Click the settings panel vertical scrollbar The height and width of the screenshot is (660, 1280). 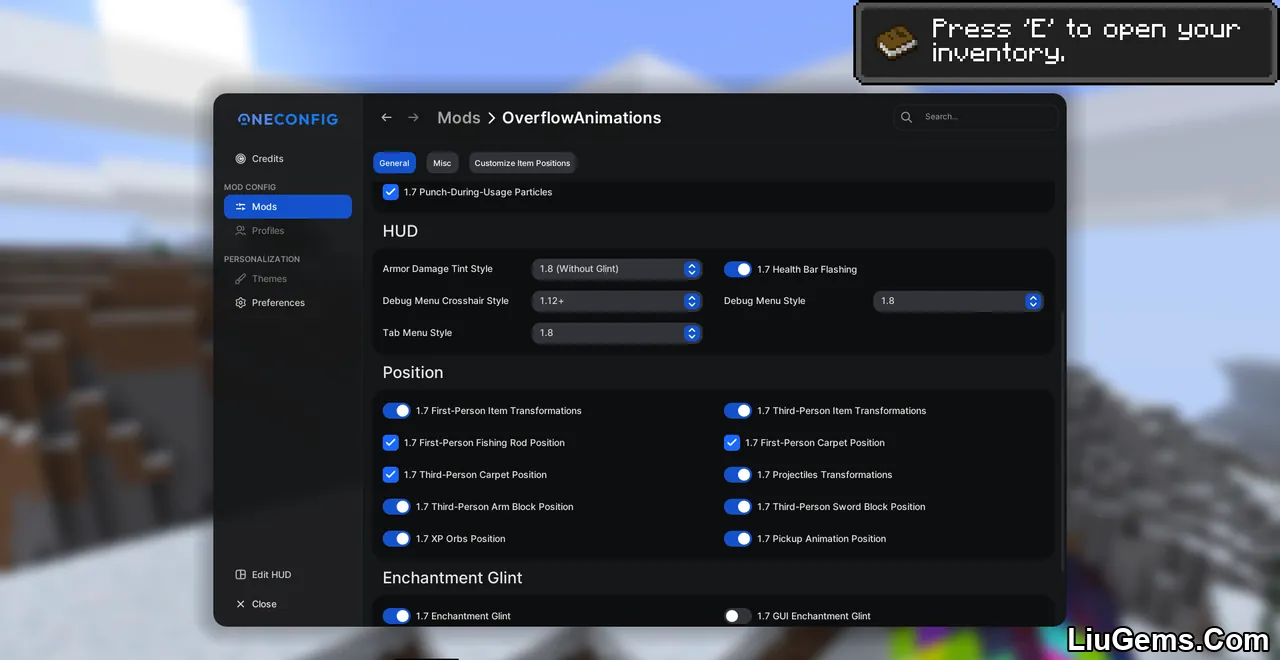point(1062,440)
